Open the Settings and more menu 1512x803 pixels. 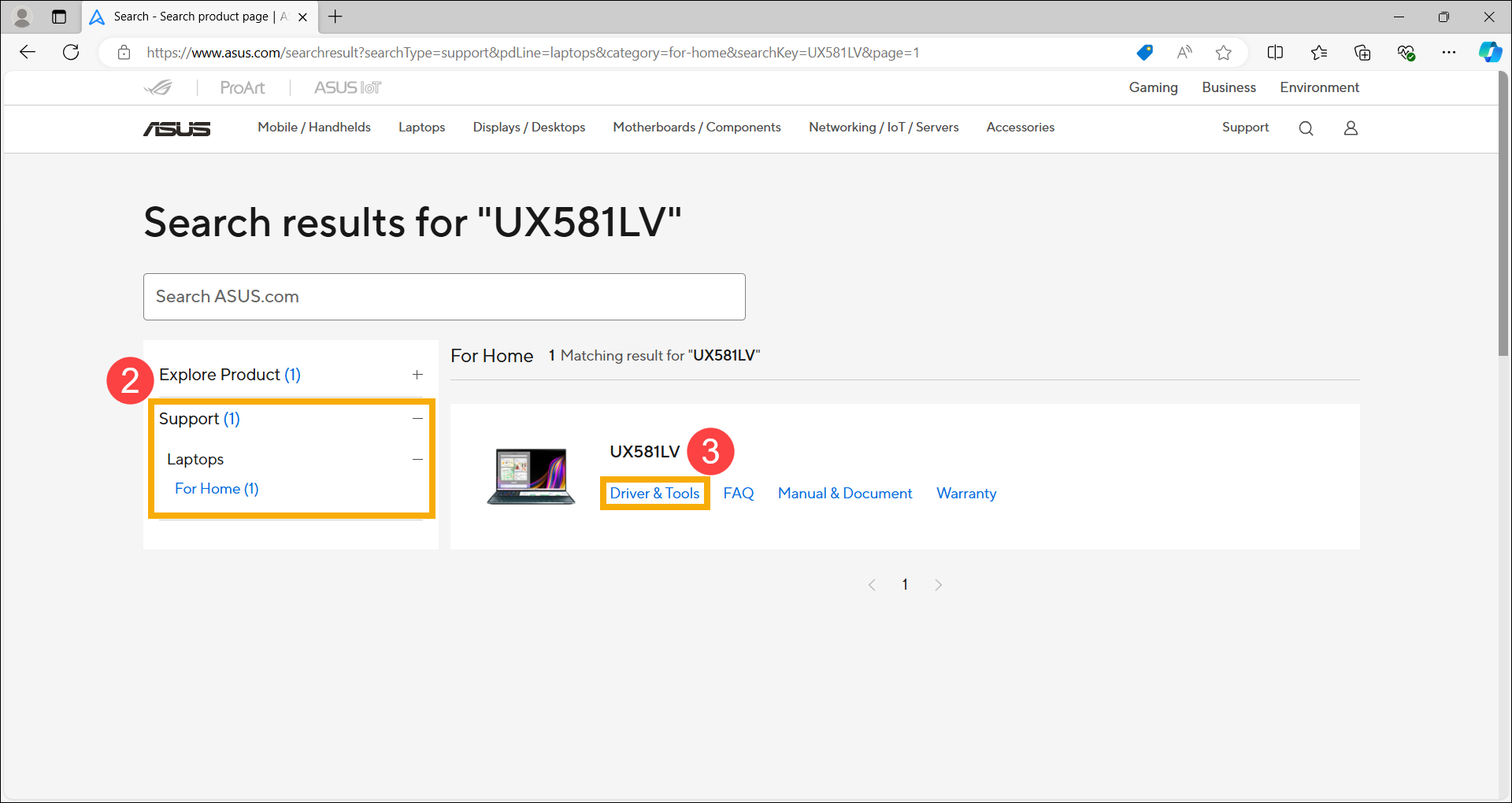pyautogui.click(x=1449, y=53)
